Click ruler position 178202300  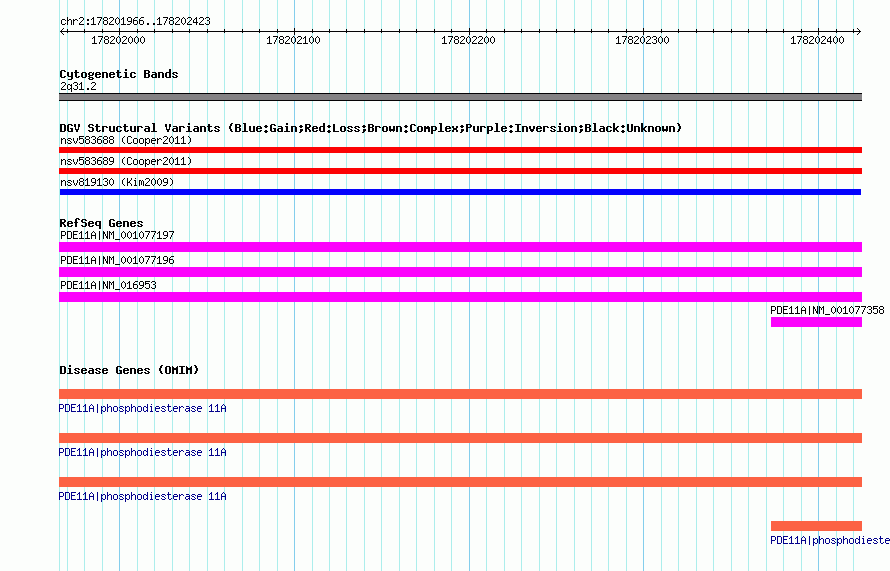pyautogui.click(x=642, y=40)
